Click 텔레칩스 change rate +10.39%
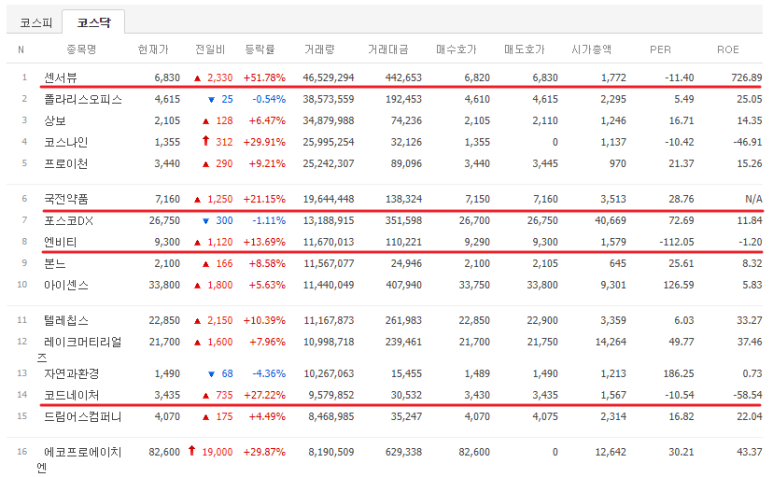This screenshot has width=773, height=477. tap(264, 320)
